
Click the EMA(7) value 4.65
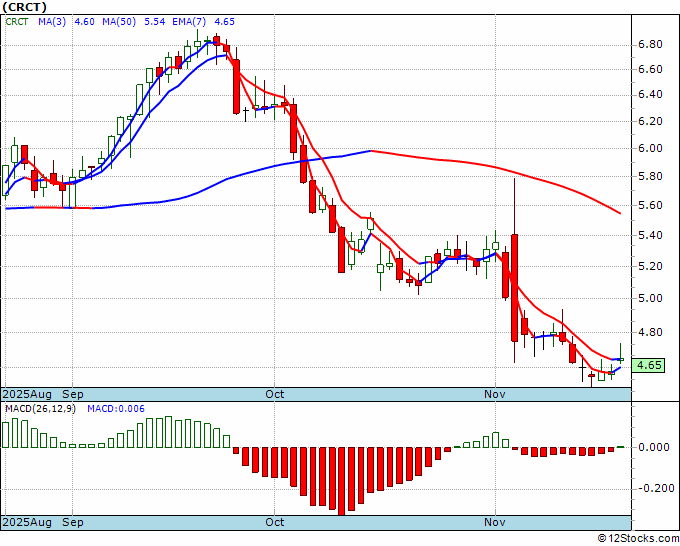point(224,21)
